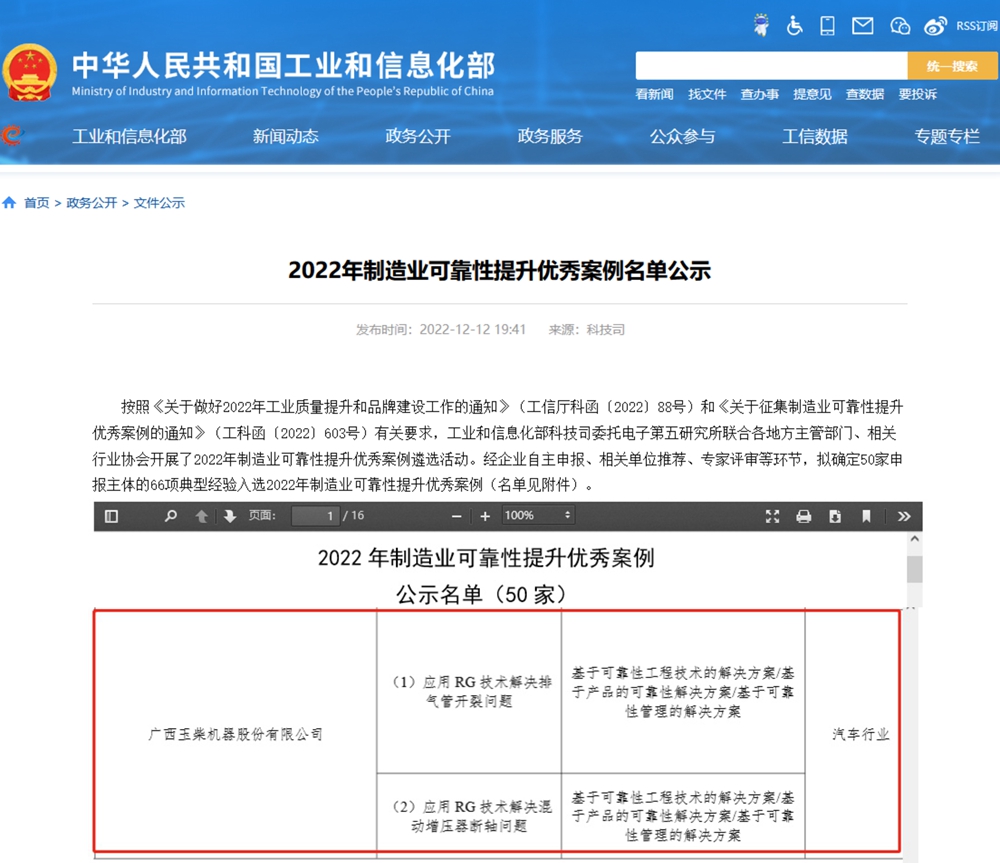Go to 政务公开 in the breadcrumb

[92, 203]
